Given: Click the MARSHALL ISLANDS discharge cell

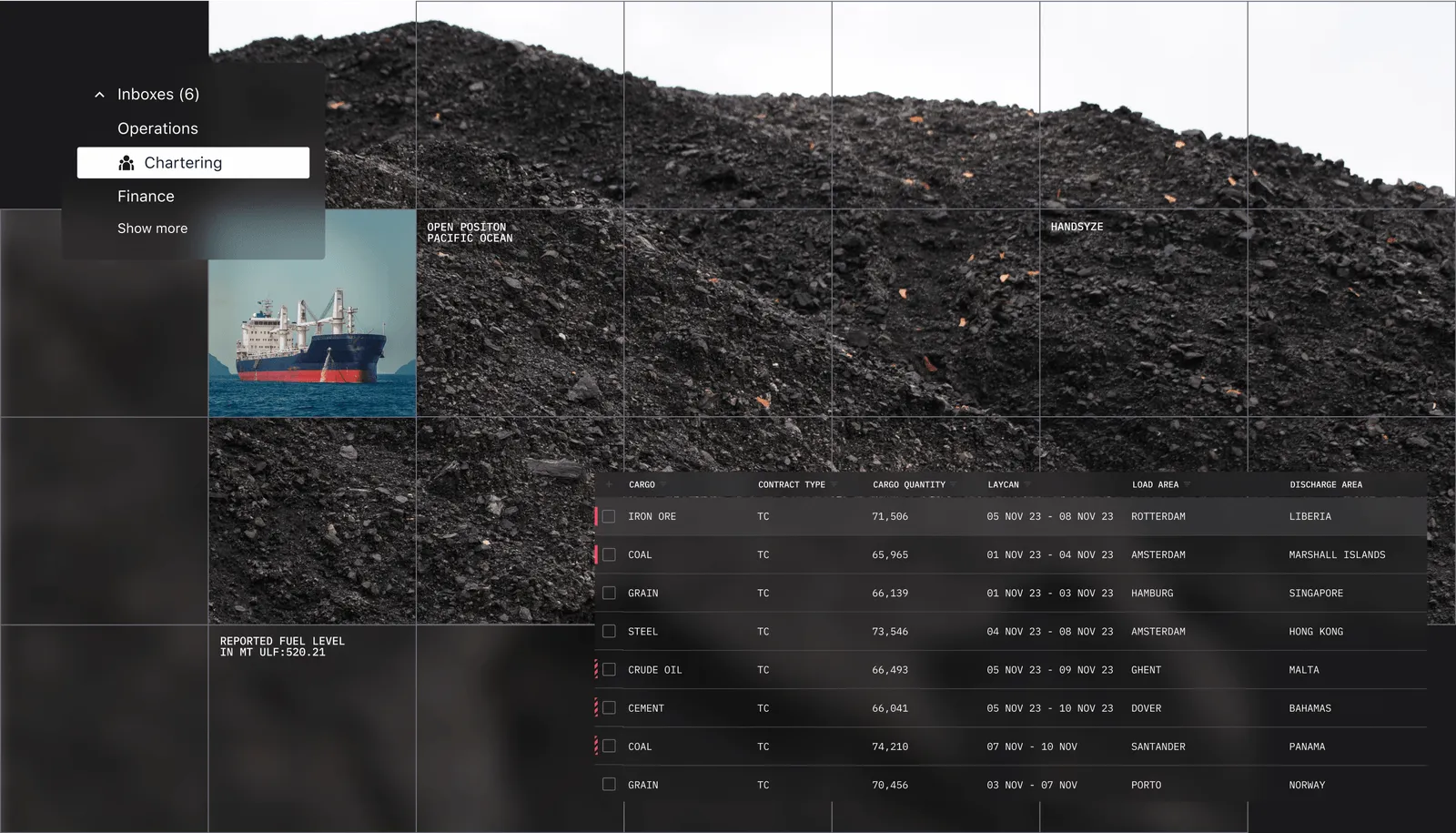Looking at the screenshot, I should [x=1338, y=554].
